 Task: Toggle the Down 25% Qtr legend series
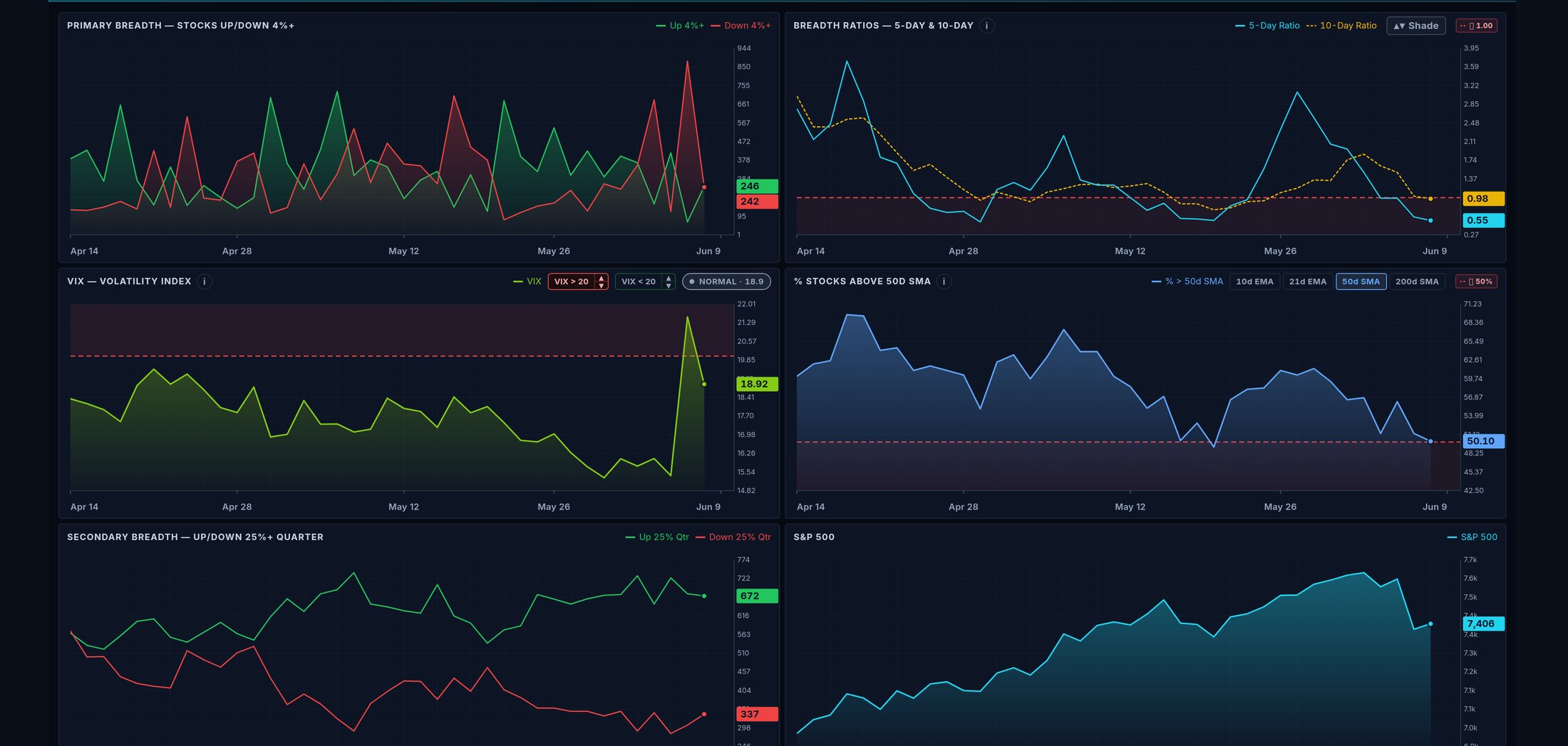tap(733, 537)
